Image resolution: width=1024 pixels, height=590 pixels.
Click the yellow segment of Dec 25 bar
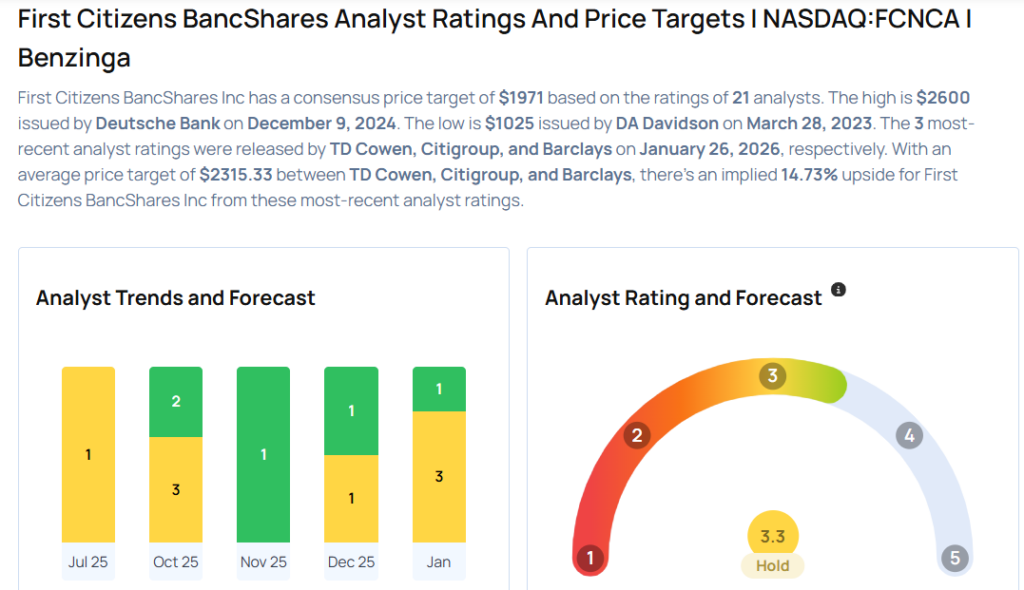tap(351, 498)
